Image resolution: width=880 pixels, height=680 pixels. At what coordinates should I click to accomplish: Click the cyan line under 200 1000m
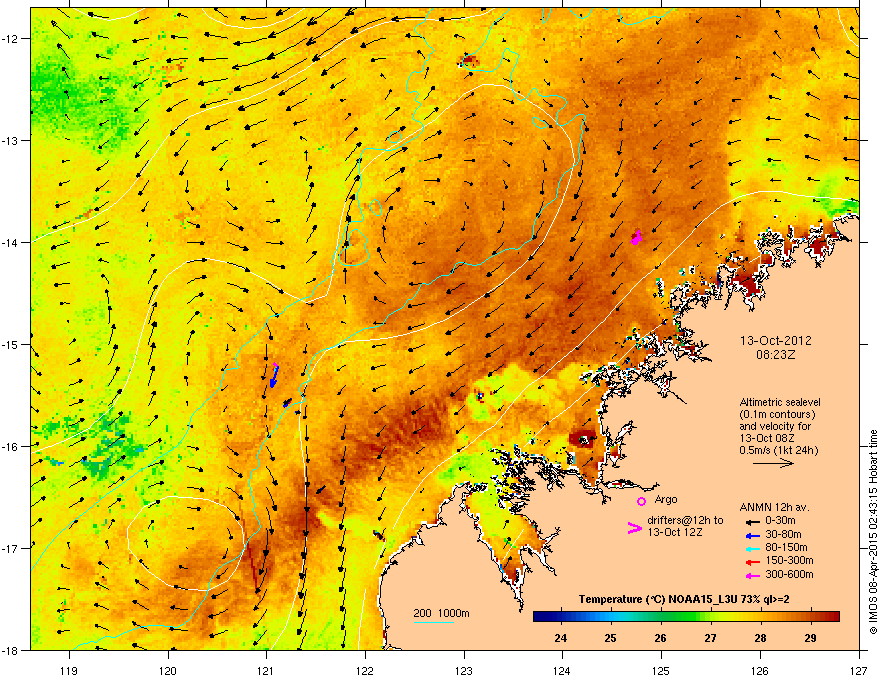point(433,622)
